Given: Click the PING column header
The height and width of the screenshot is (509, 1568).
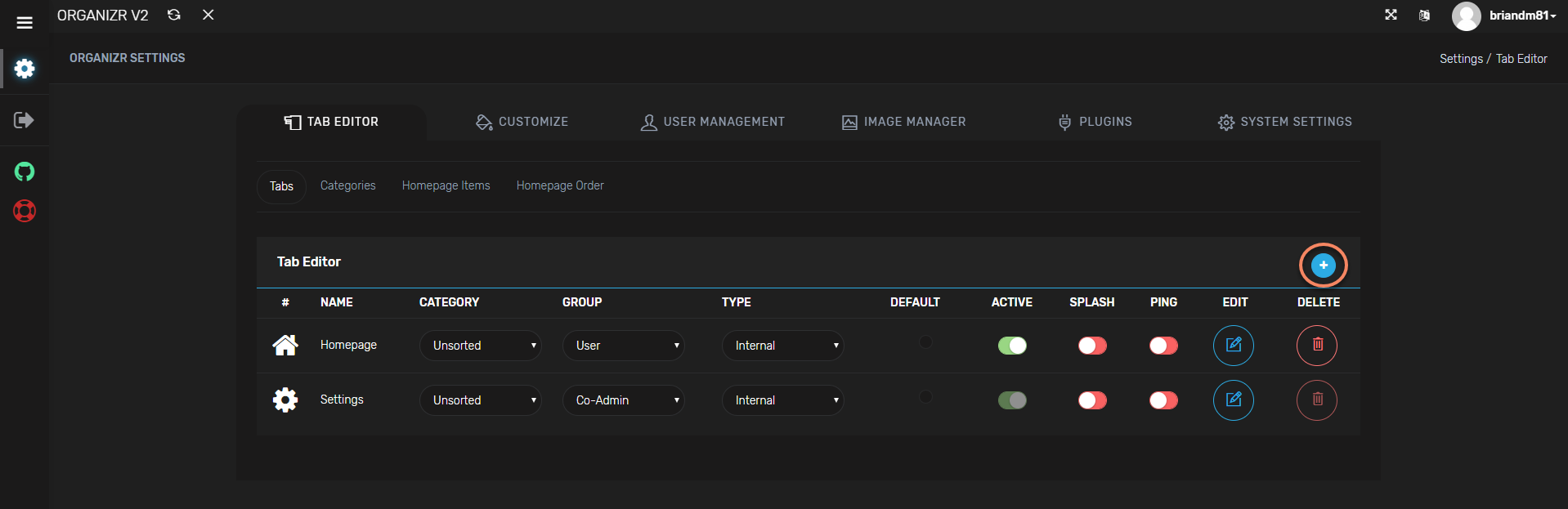Looking at the screenshot, I should [x=1164, y=302].
